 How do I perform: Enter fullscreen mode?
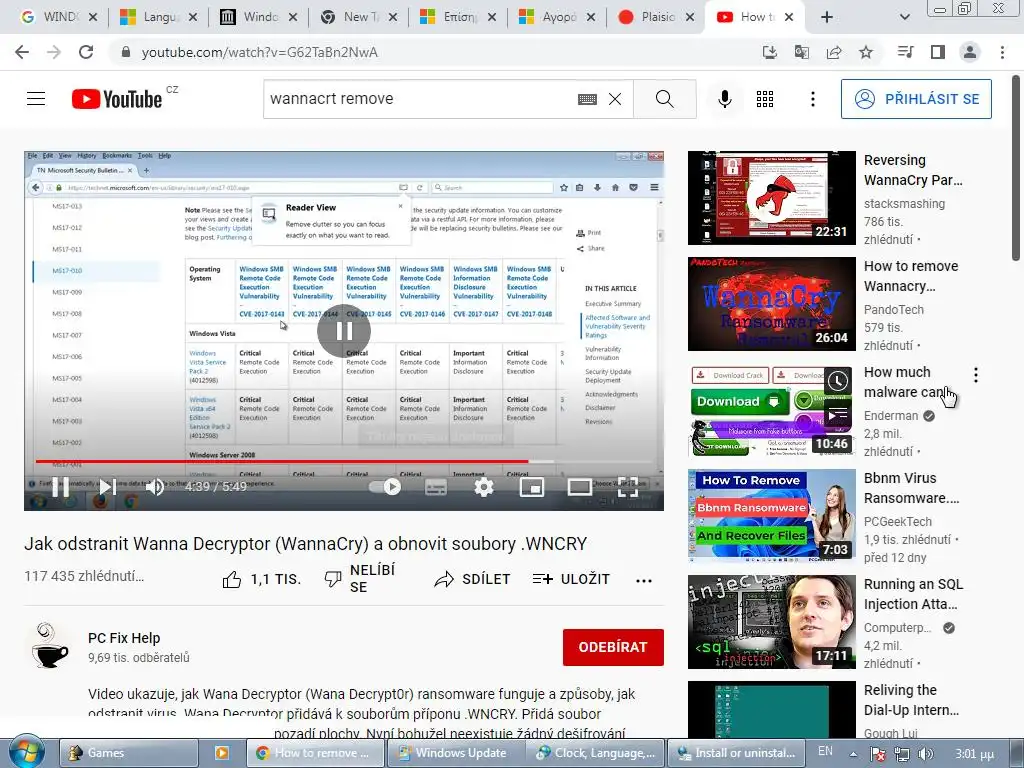tap(628, 487)
